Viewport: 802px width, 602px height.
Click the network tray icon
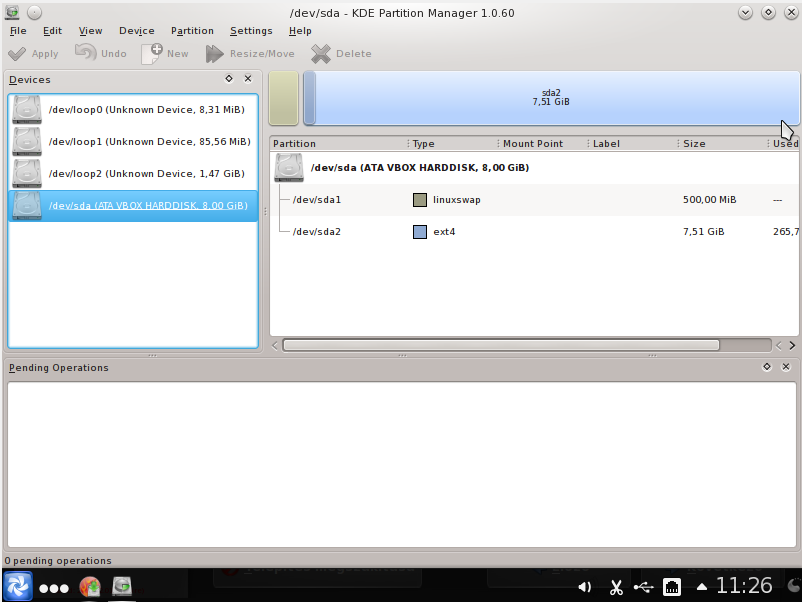(x=672, y=587)
